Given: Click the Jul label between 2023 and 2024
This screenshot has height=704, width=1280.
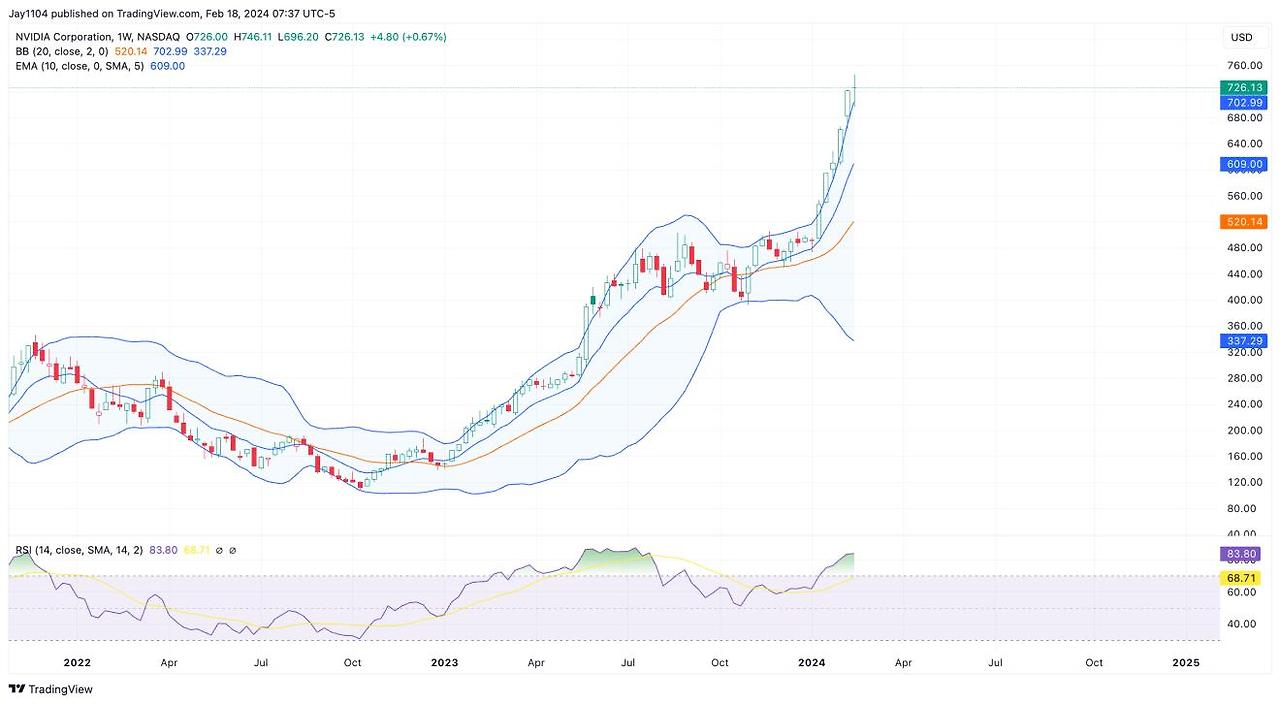Looking at the screenshot, I should (628, 662).
